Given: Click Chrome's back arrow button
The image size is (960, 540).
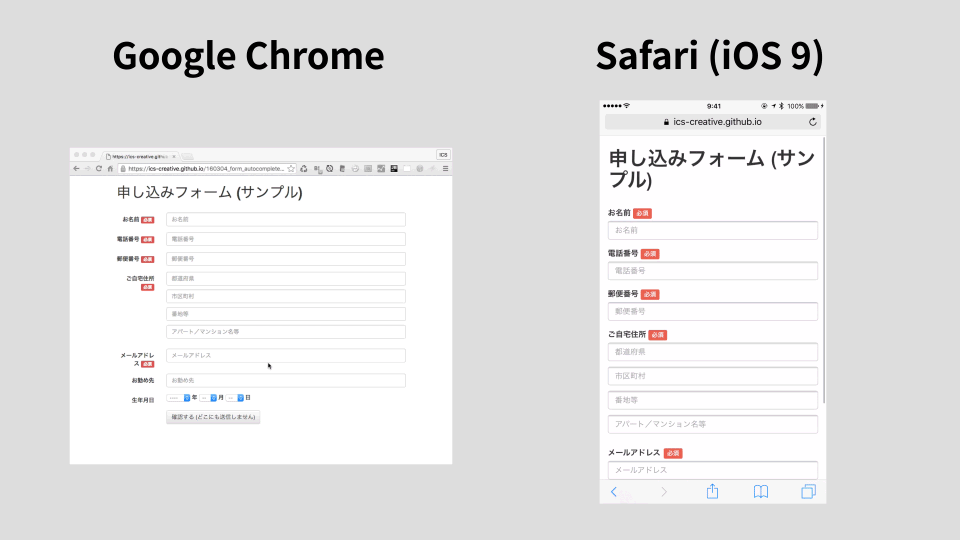Looking at the screenshot, I should [x=76, y=169].
